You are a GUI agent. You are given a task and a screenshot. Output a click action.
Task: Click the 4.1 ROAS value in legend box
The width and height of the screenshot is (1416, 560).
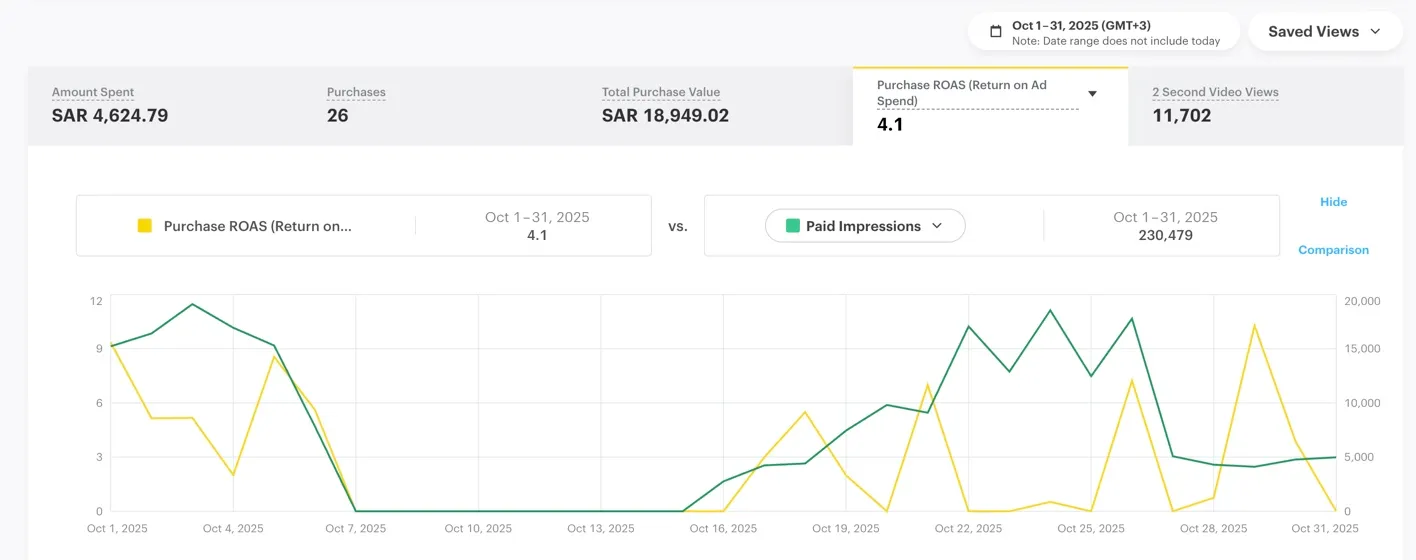pyautogui.click(x=537, y=236)
